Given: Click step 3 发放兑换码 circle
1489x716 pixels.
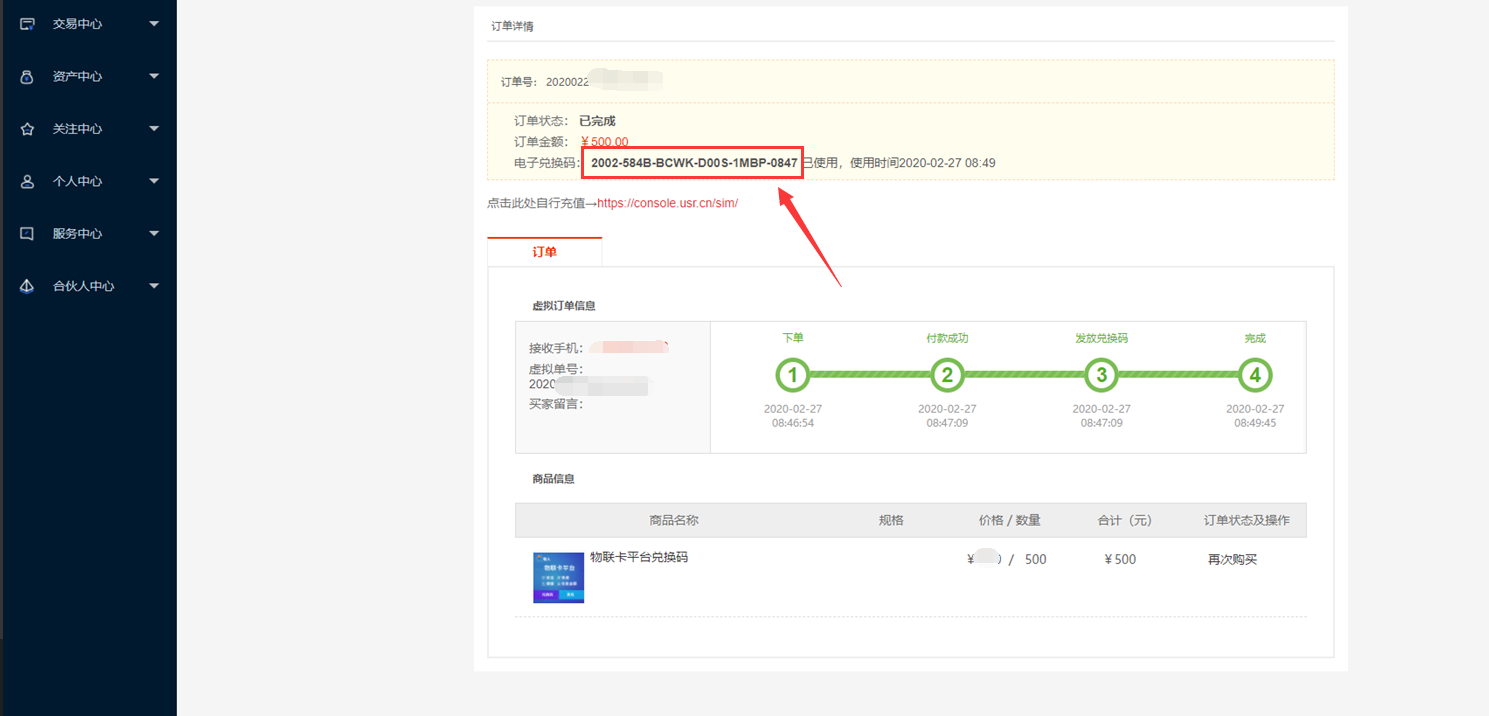Looking at the screenshot, I should coord(1101,376).
